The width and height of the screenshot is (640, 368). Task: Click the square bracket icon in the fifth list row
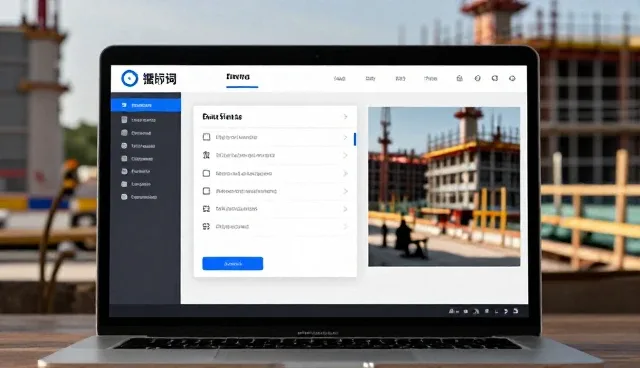click(x=207, y=209)
